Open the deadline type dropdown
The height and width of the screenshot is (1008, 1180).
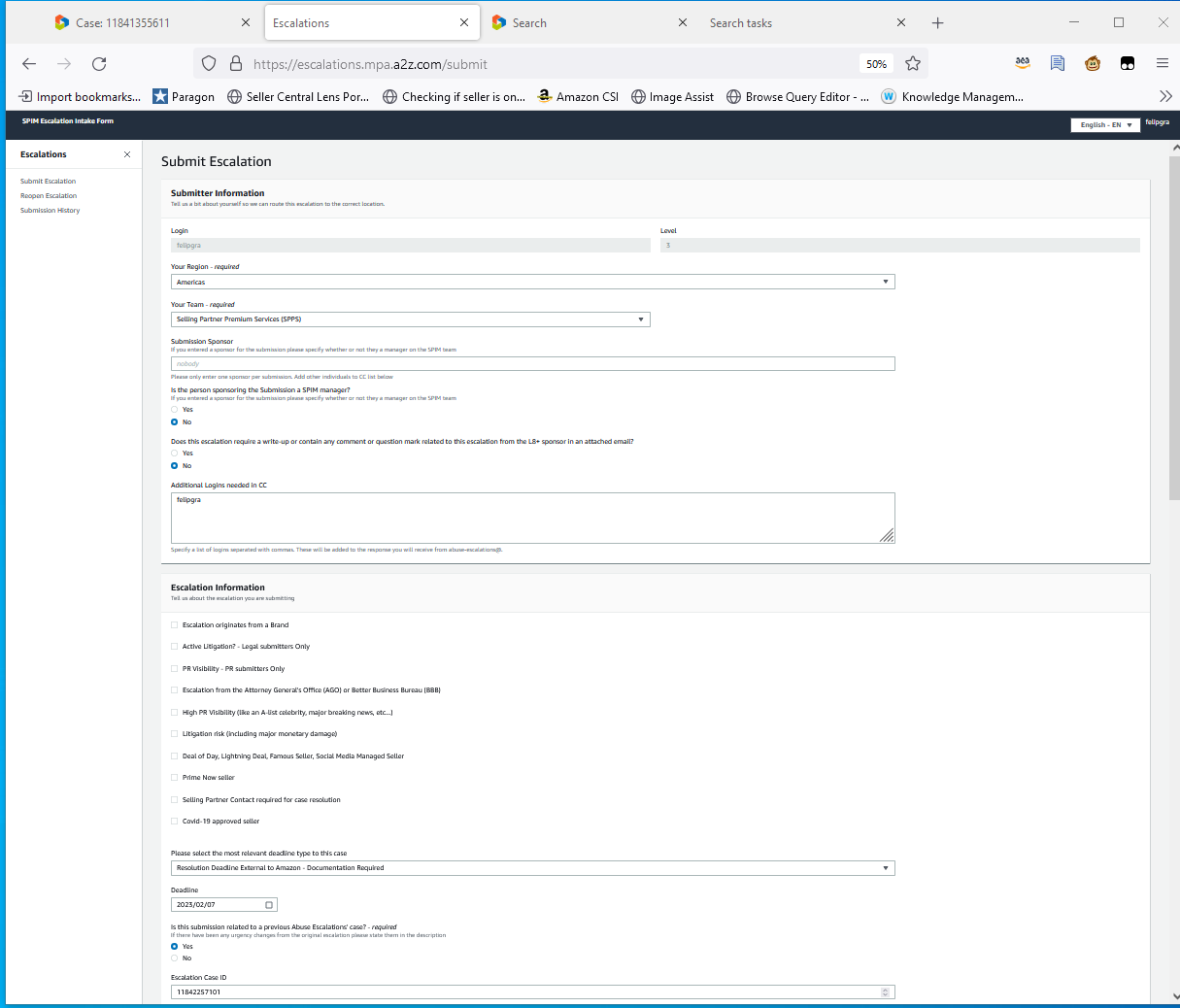point(532,868)
